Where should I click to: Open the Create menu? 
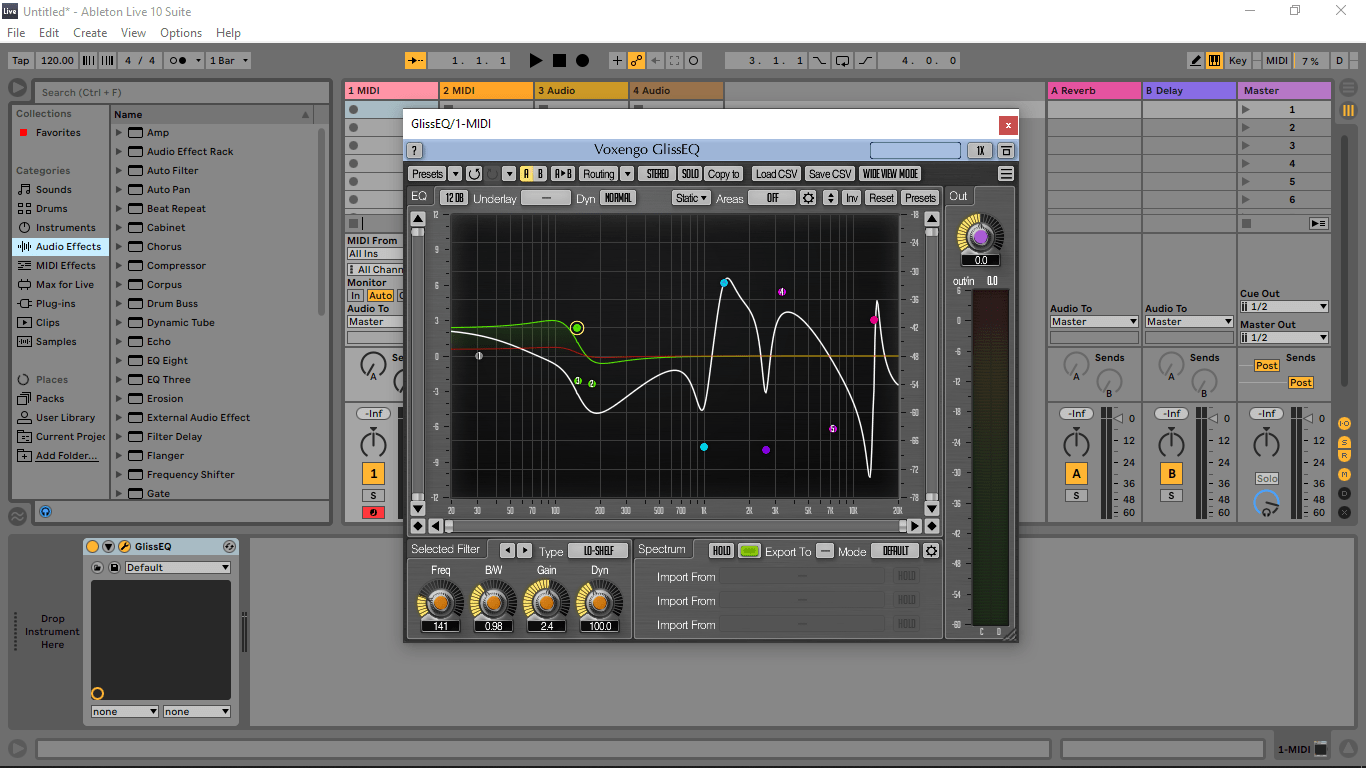pos(90,33)
